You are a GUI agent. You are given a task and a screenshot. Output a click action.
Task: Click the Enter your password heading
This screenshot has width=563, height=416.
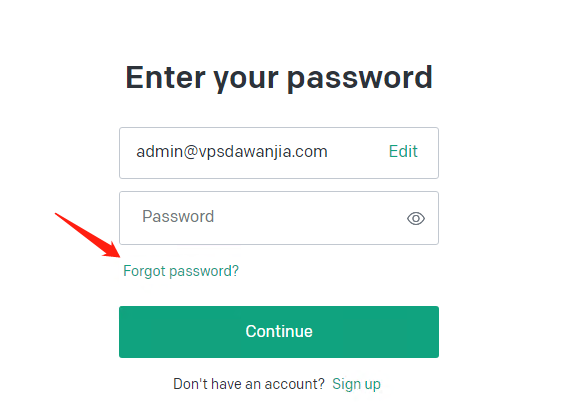(279, 78)
